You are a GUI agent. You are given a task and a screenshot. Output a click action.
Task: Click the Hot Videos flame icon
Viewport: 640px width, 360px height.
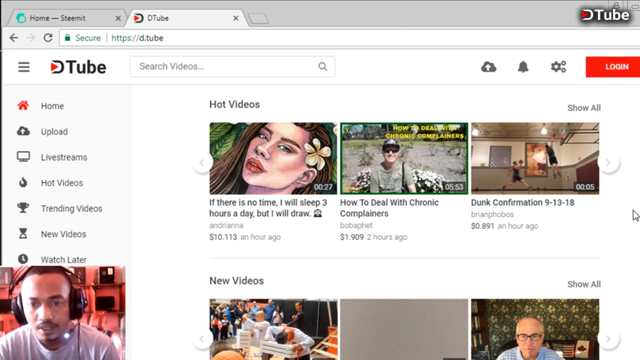[x=23, y=182]
